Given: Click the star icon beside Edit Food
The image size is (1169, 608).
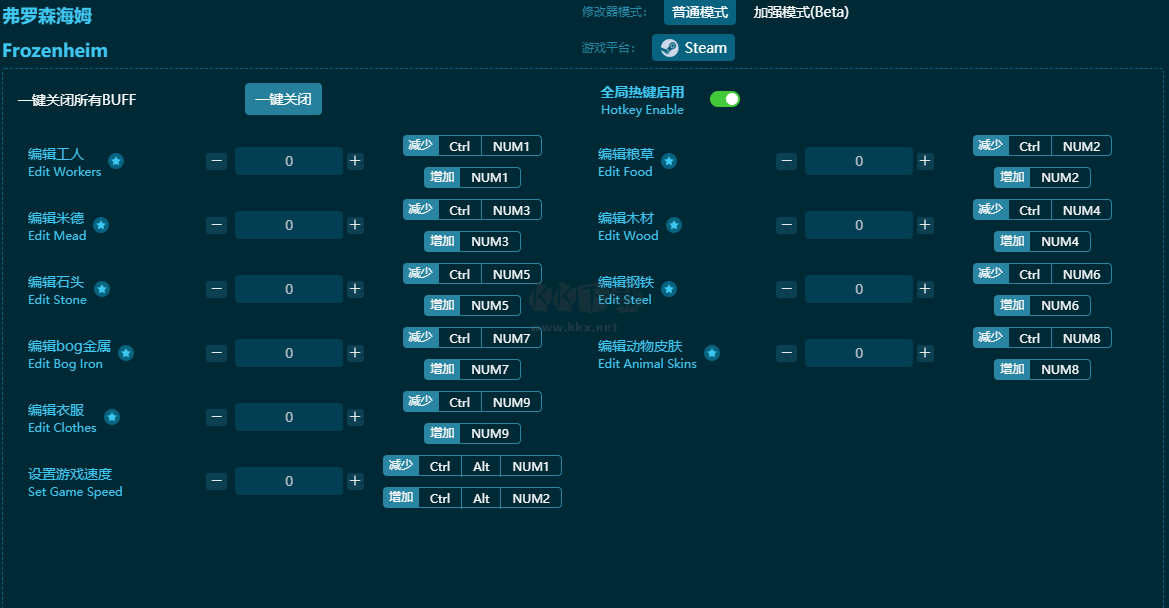Looking at the screenshot, I should click(669, 161).
